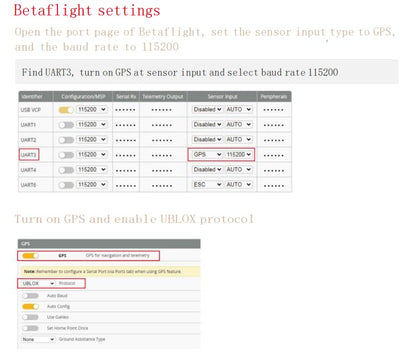416x364 pixels.
Task: Click the Configuration/MSP column header
Action: 83,97
